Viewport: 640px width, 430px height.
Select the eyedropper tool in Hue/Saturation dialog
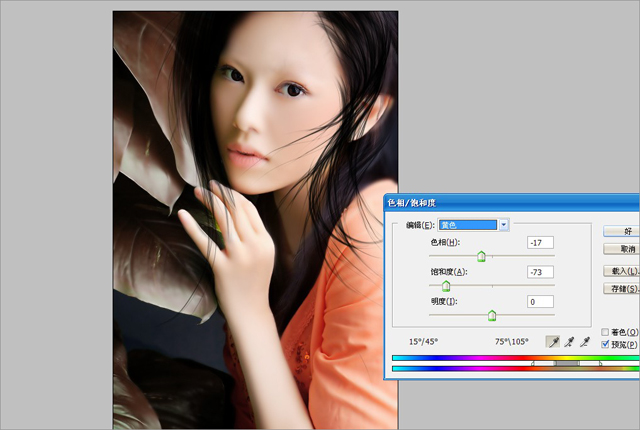[553, 342]
